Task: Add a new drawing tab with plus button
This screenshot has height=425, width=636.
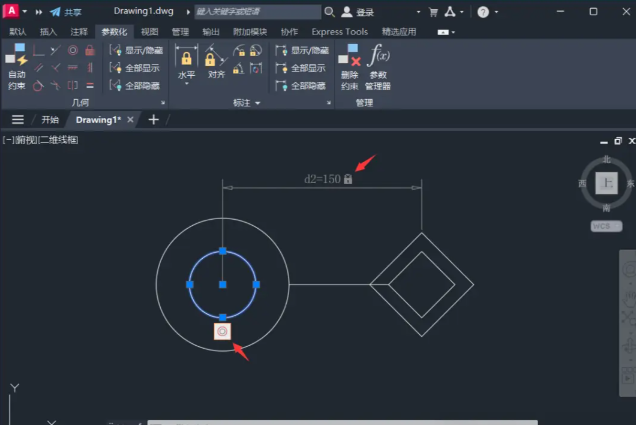Action: coord(153,119)
